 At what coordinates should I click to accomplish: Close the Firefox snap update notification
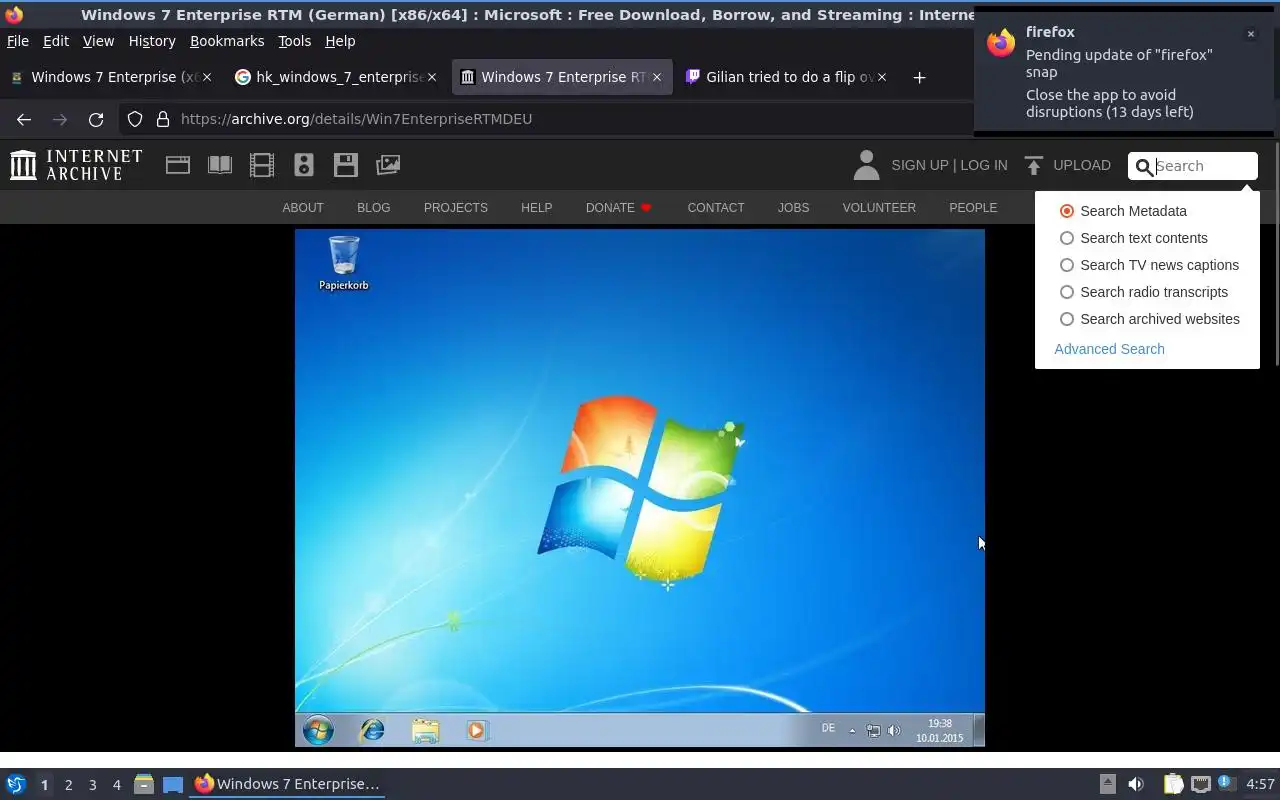1250,34
